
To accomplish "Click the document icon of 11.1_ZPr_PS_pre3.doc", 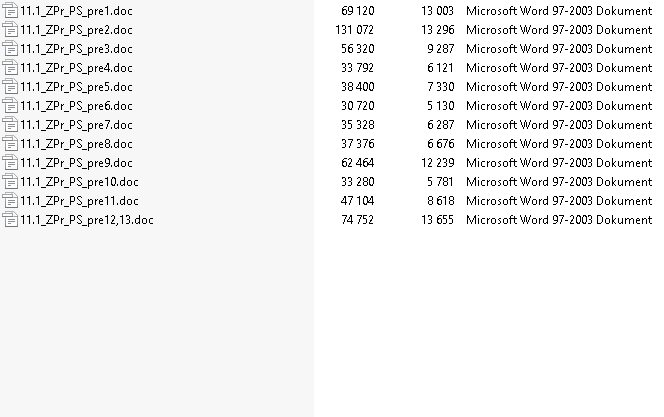I will click(10, 49).
